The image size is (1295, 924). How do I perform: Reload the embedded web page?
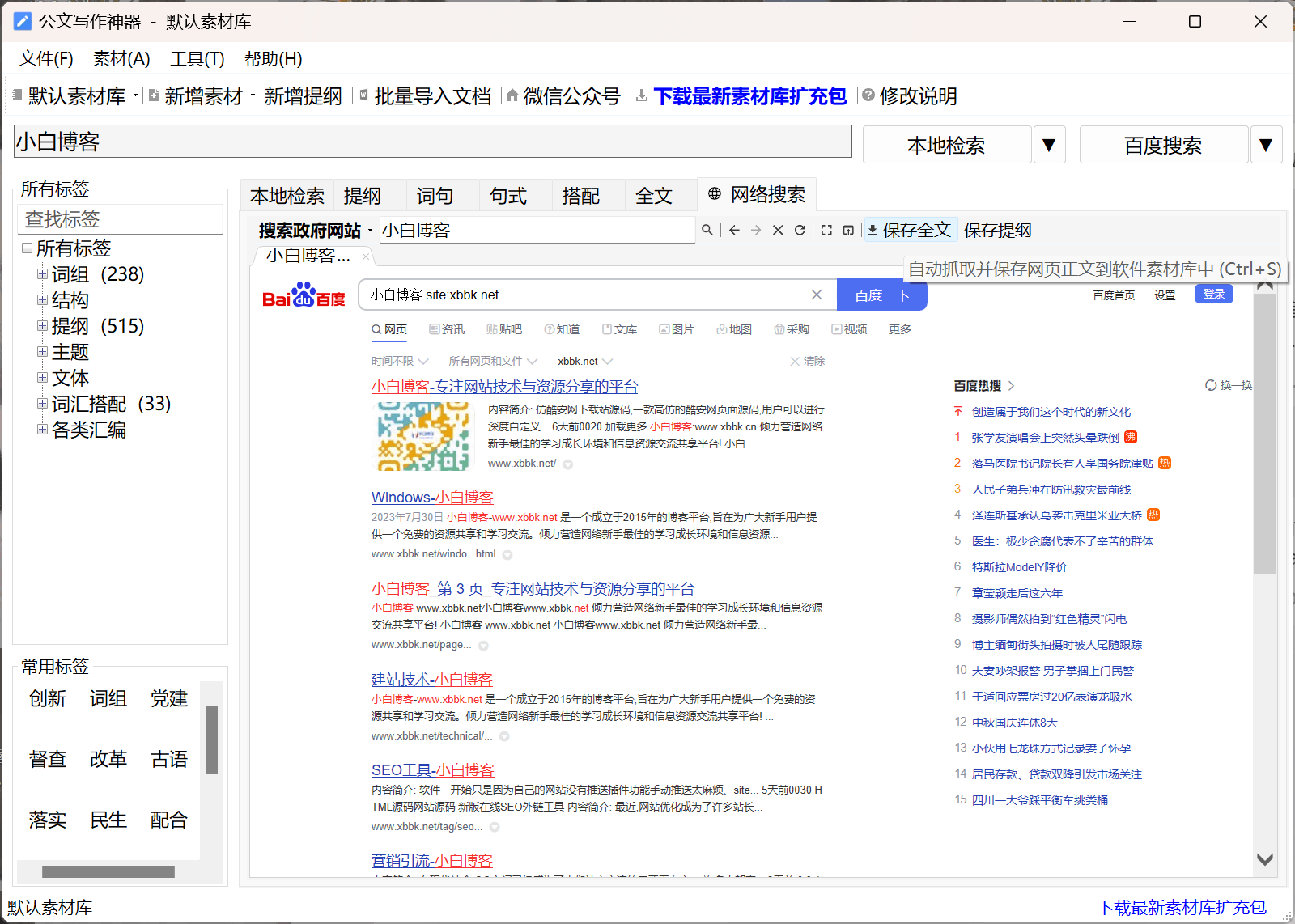(x=800, y=230)
